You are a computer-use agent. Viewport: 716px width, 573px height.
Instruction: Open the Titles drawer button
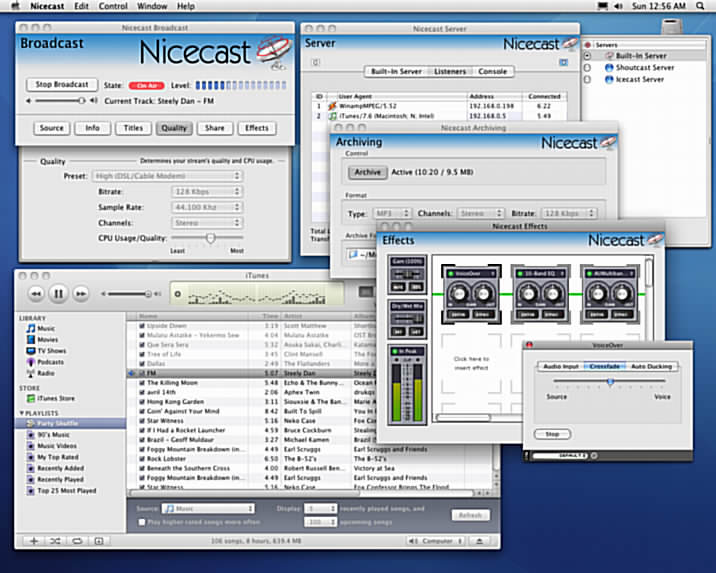click(133, 128)
